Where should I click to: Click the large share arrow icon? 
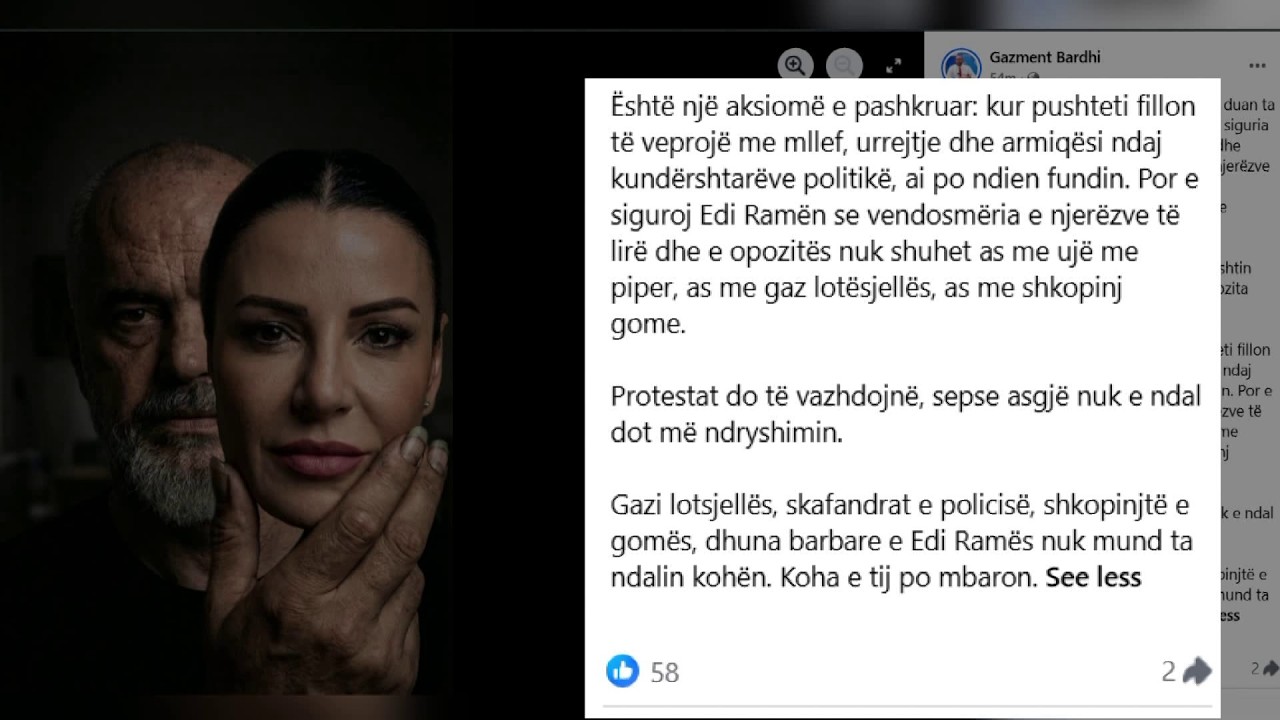[x=1197, y=671]
